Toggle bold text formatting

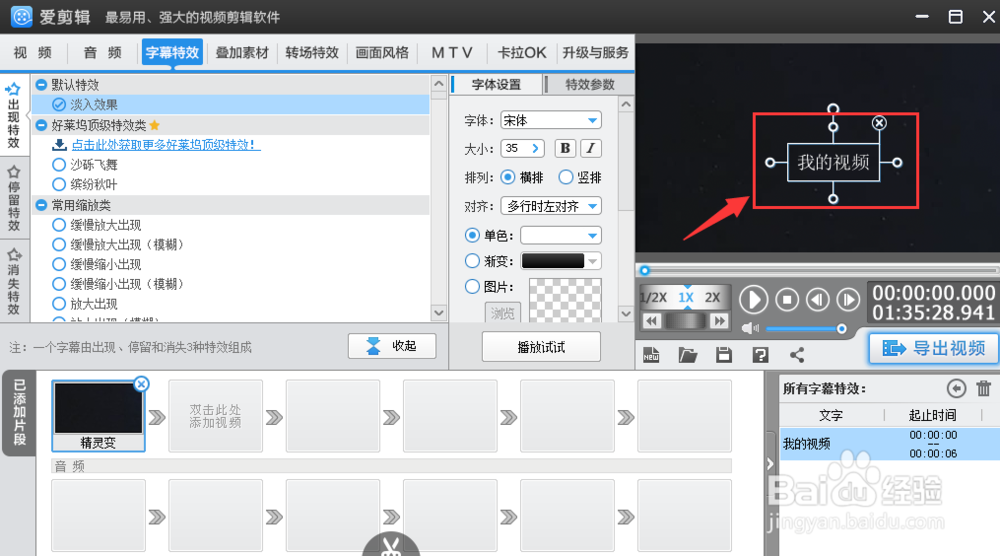(x=565, y=148)
